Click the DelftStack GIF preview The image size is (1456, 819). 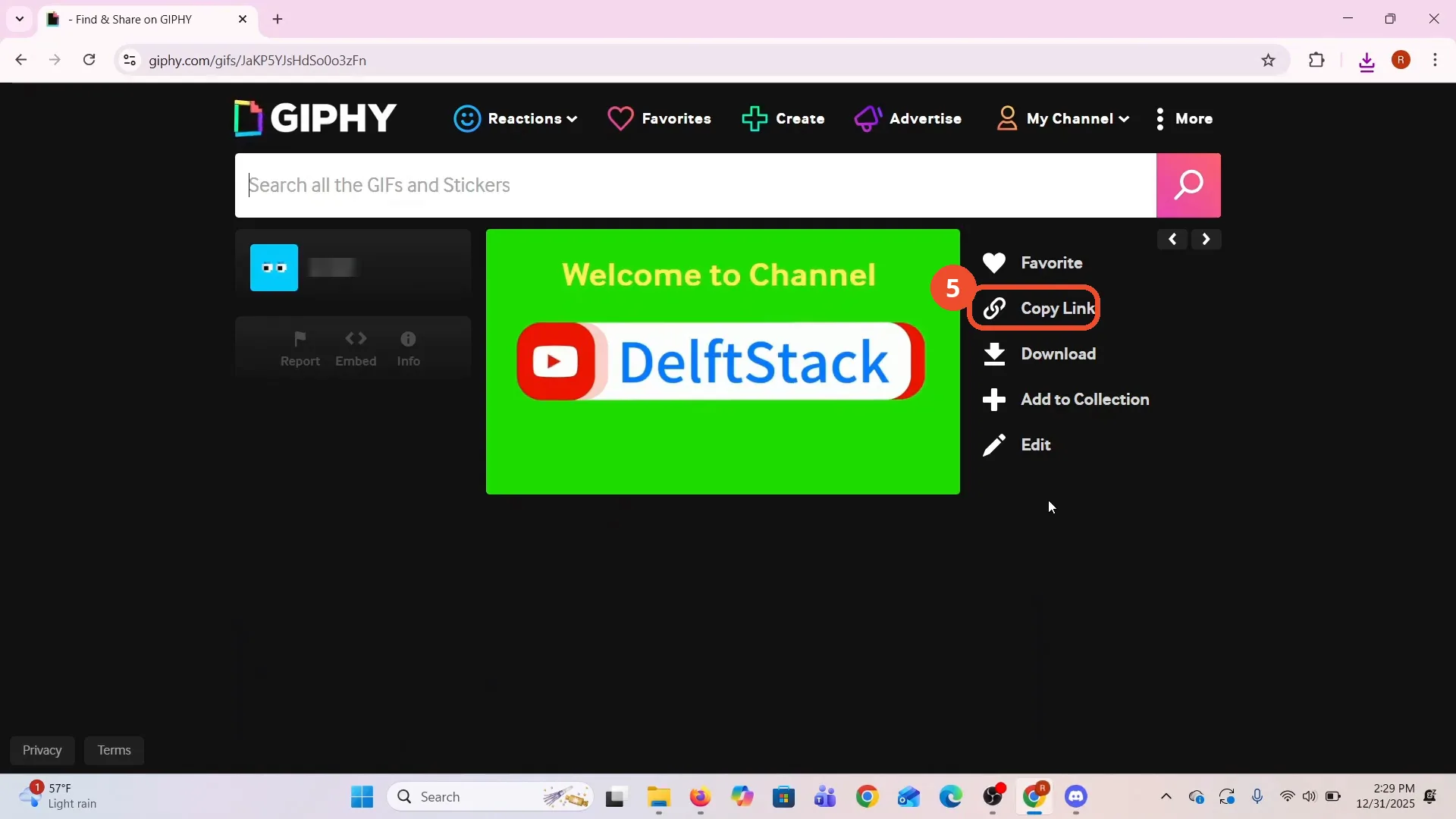(x=723, y=362)
